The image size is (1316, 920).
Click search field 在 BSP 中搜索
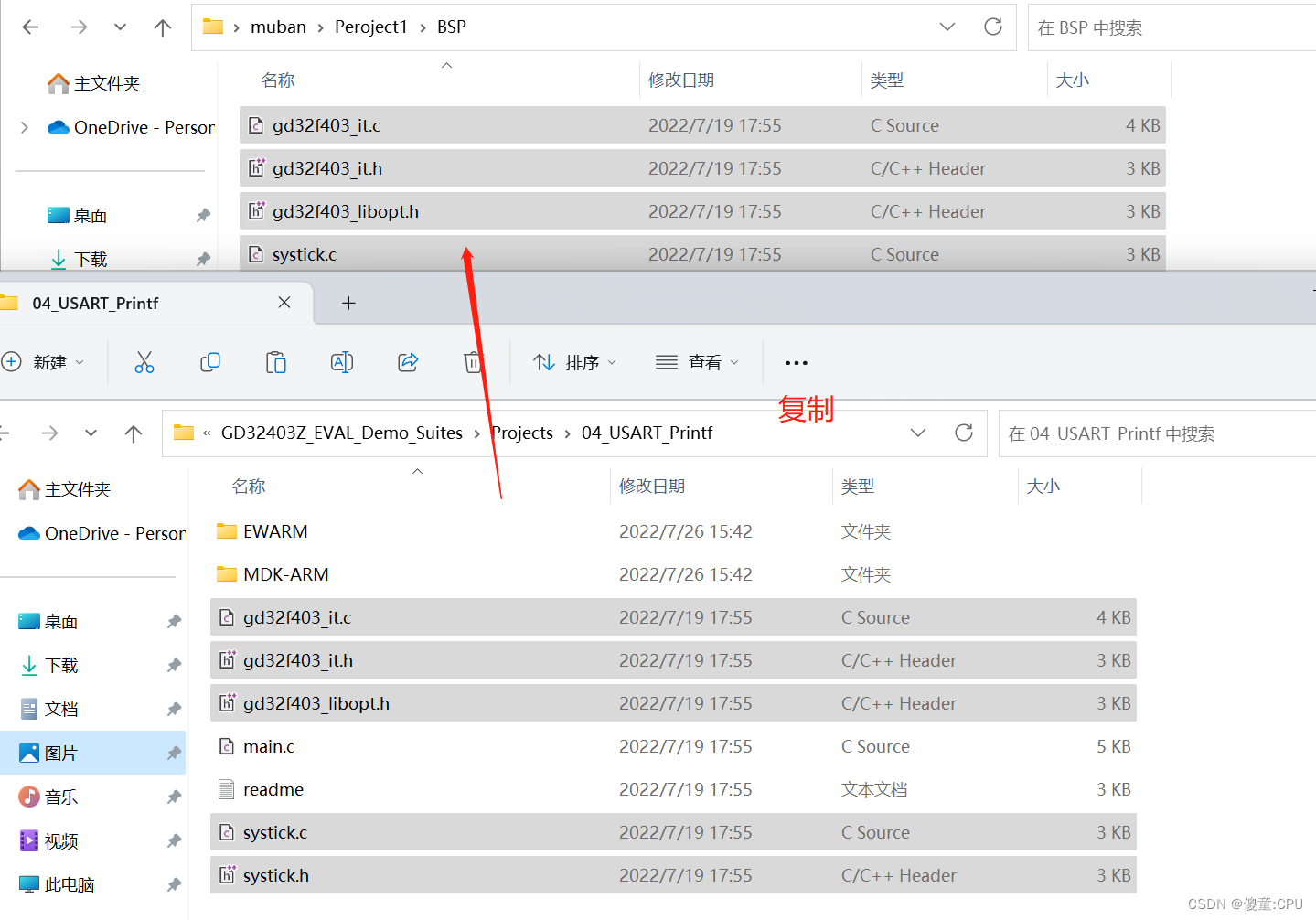point(1172,27)
